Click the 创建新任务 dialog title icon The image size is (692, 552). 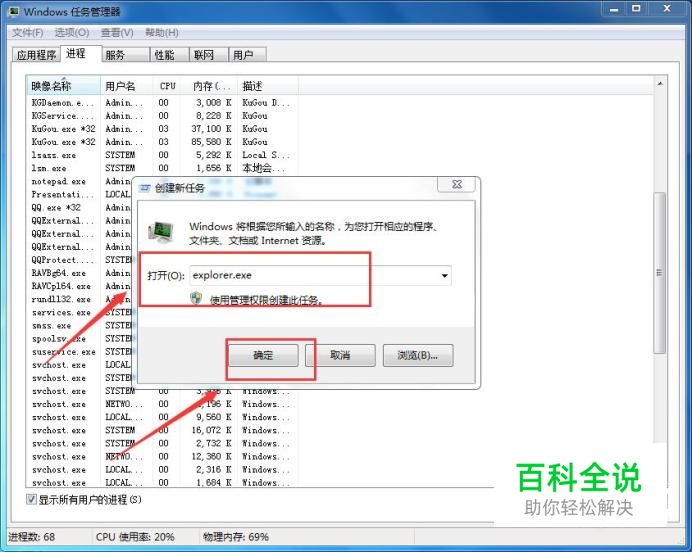[x=145, y=188]
